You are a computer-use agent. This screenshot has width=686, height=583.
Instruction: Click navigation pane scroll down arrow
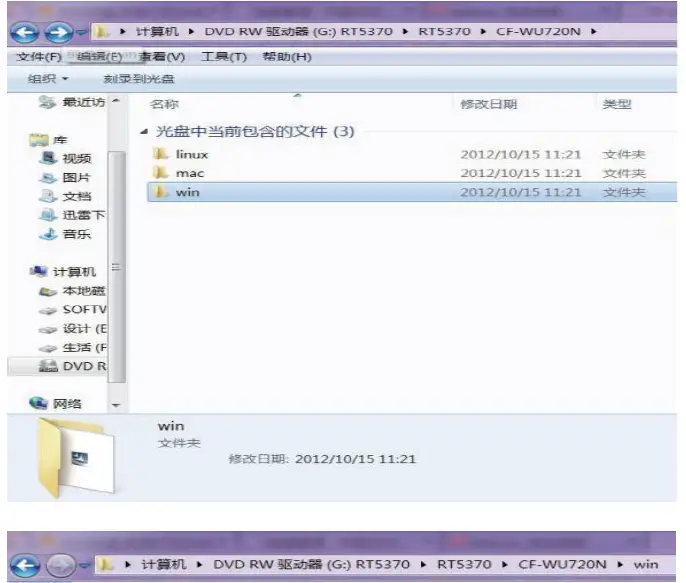pos(116,405)
